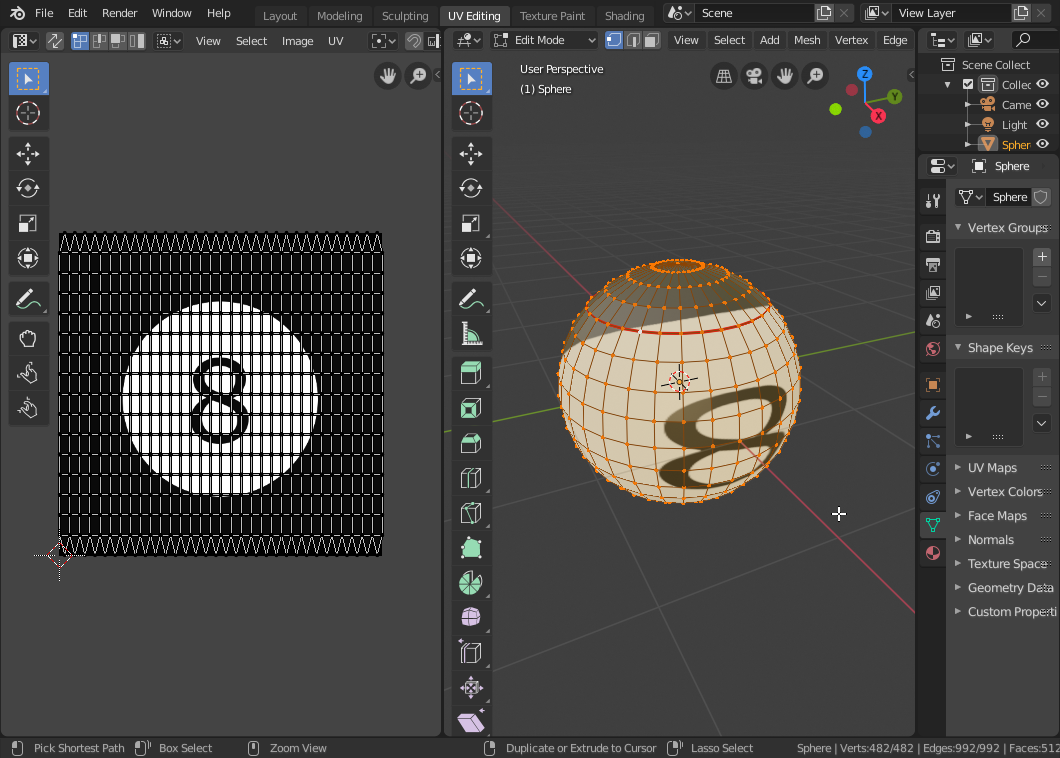Choose the Inset Faces tool

point(471,408)
